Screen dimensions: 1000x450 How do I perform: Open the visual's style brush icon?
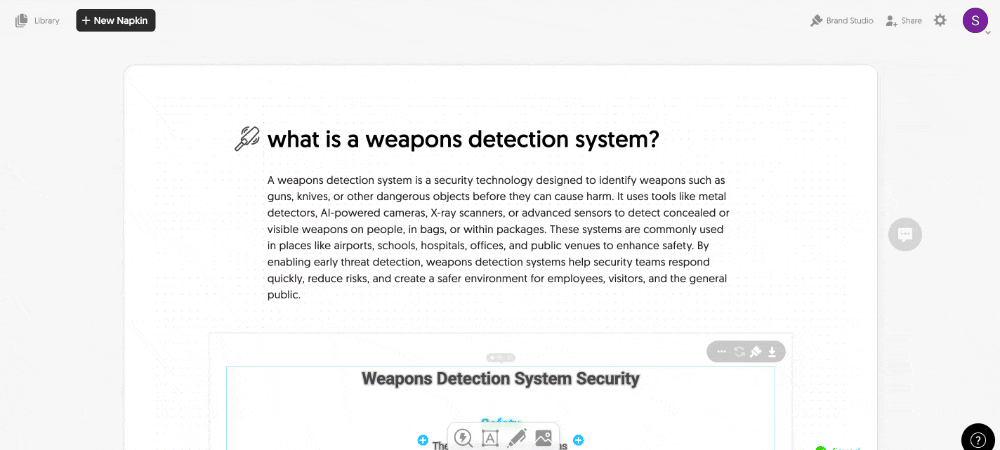click(x=756, y=352)
